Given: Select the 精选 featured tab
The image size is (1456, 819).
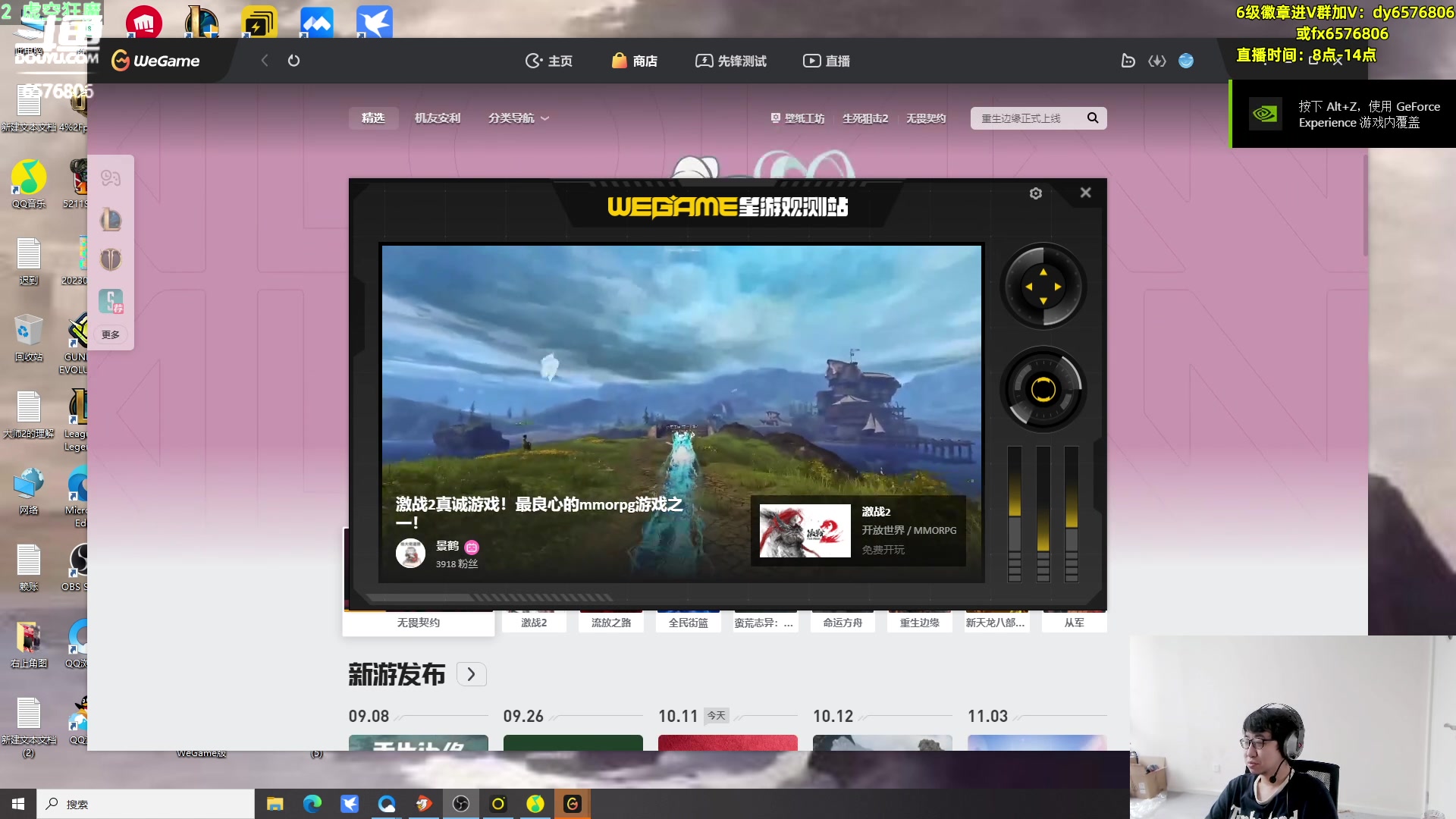Looking at the screenshot, I should [373, 118].
